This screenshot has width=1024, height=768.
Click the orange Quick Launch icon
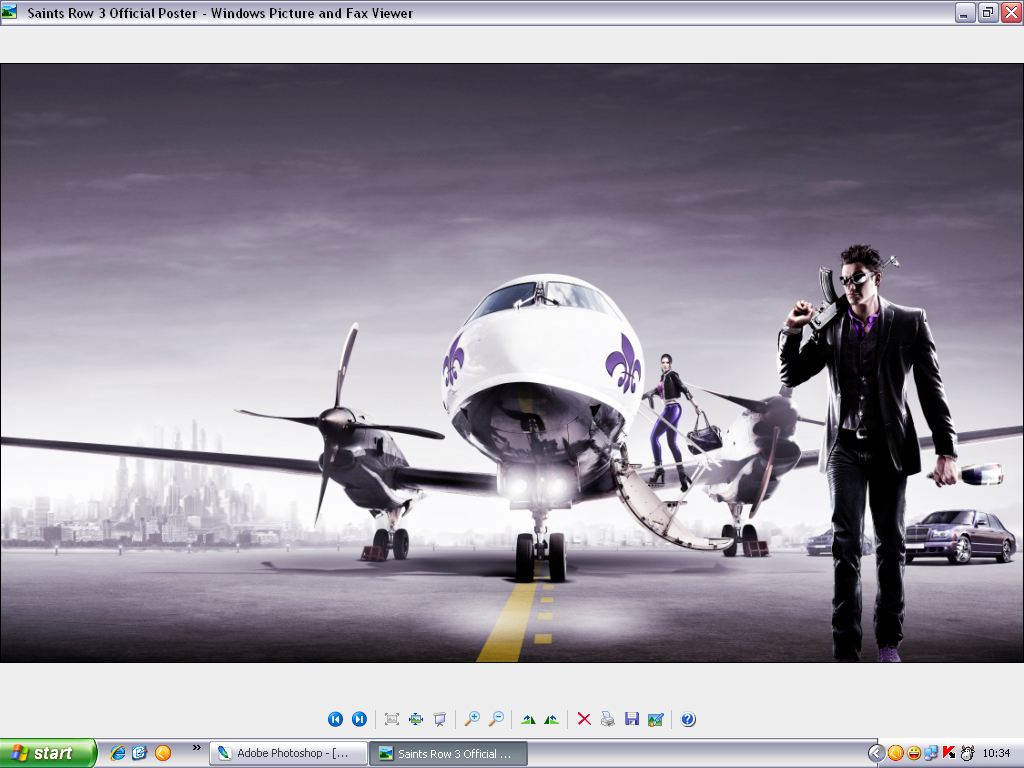[163, 753]
